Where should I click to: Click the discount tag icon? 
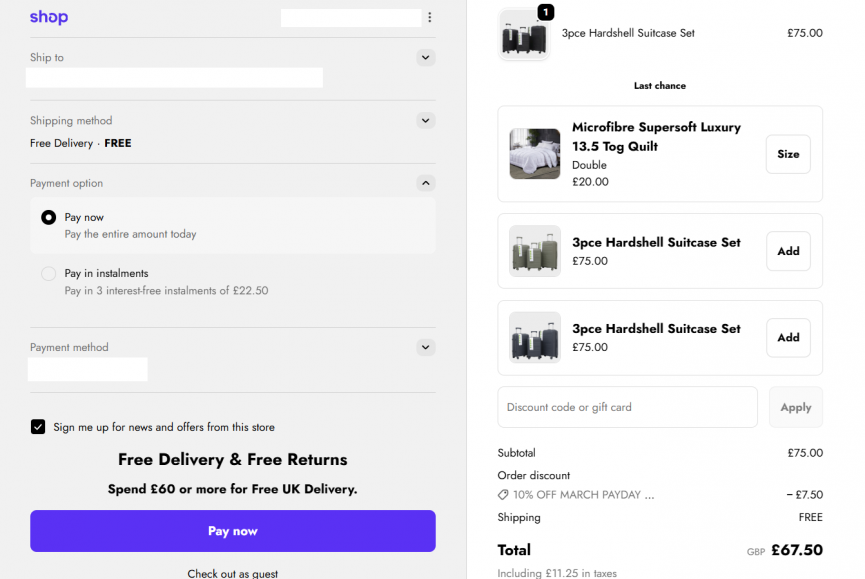click(503, 495)
